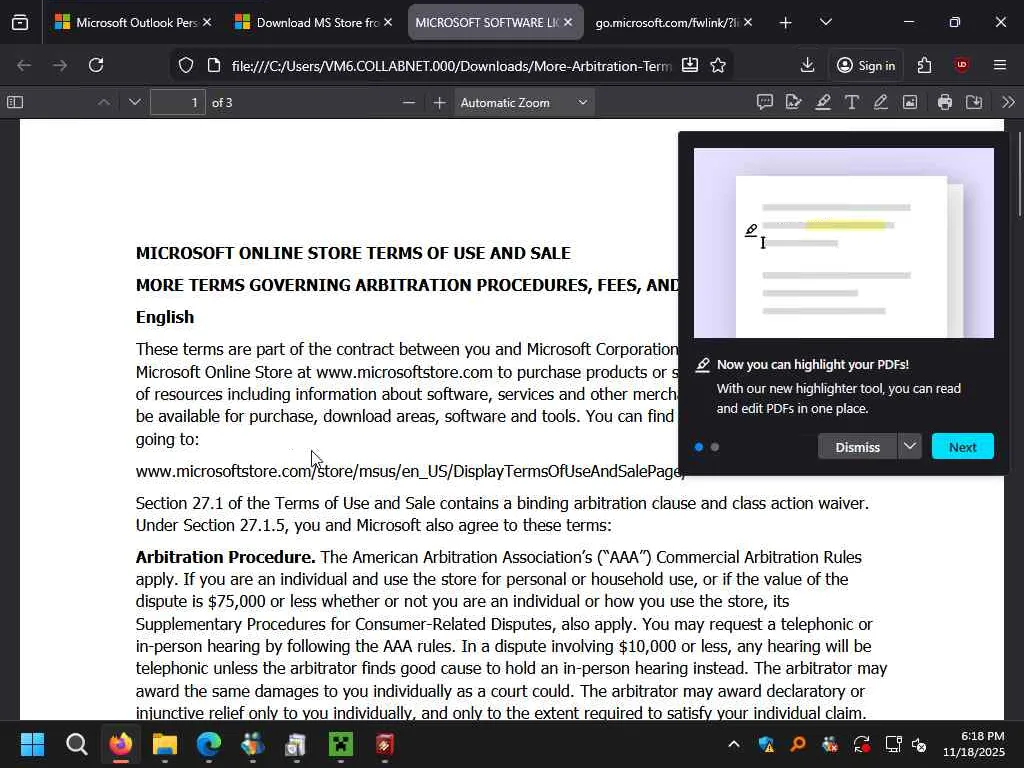The image size is (1024, 768).
Task: Zoom in the PDF document
Action: point(440,103)
